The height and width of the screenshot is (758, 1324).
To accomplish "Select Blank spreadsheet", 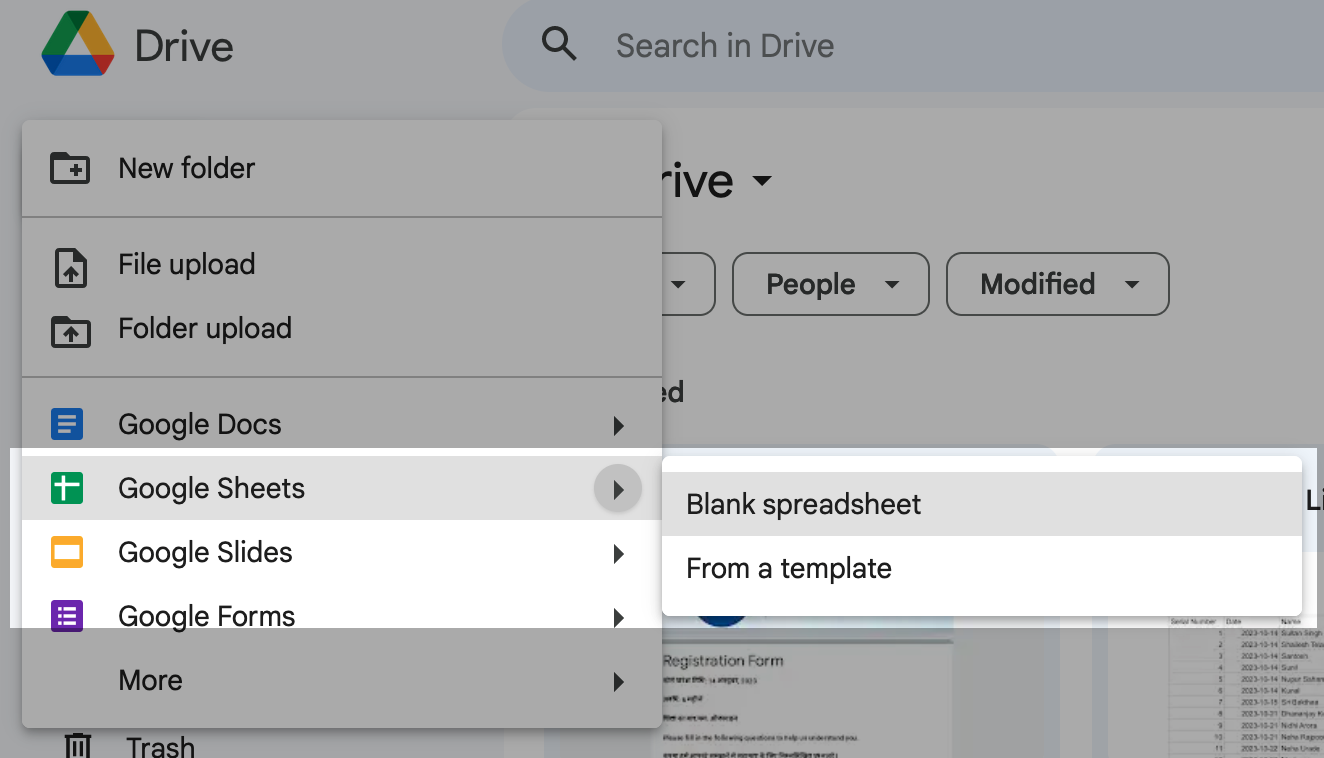I will pyautogui.click(x=804, y=505).
